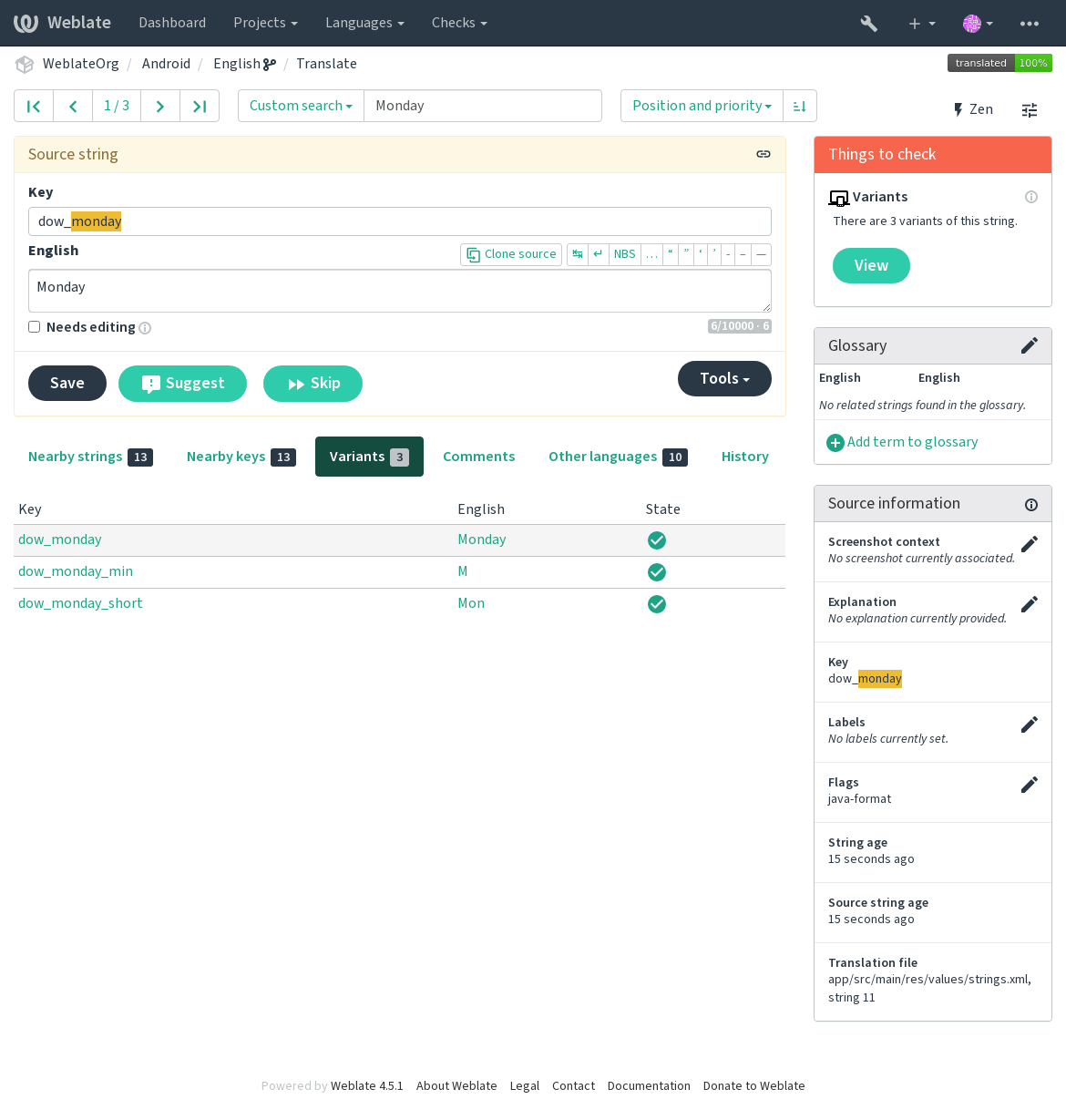
Task: Edit Explanation pencil icon
Action: 1030,604
